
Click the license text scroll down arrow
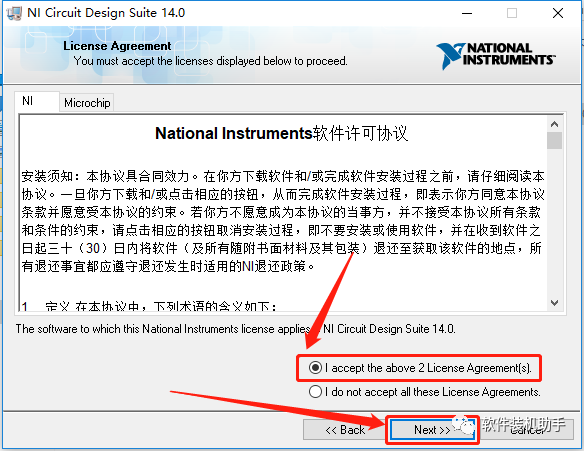pos(555,303)
